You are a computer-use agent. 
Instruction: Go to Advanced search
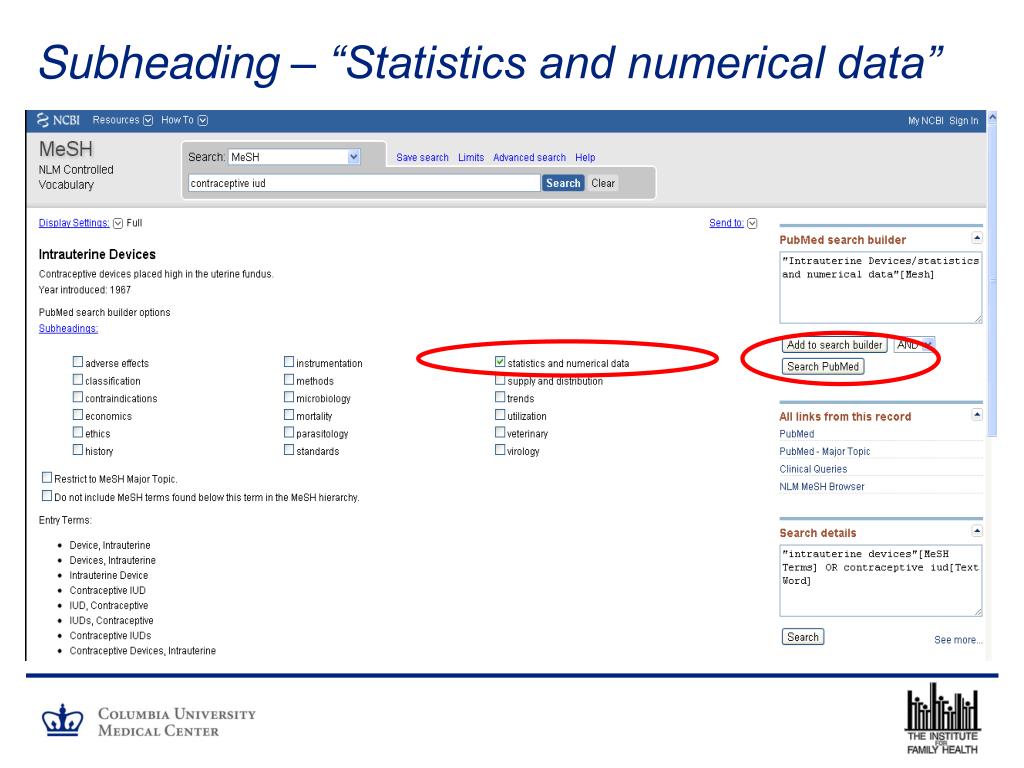point(529,157)
